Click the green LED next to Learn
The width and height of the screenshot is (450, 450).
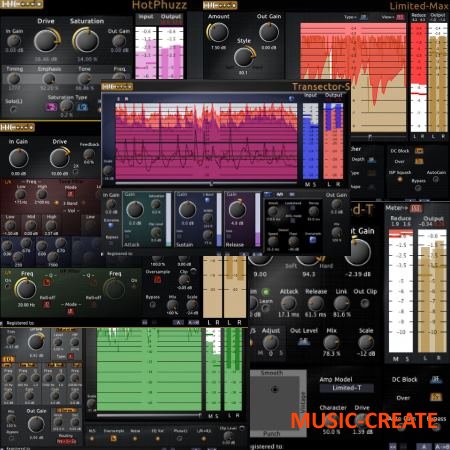pos(266,292)
